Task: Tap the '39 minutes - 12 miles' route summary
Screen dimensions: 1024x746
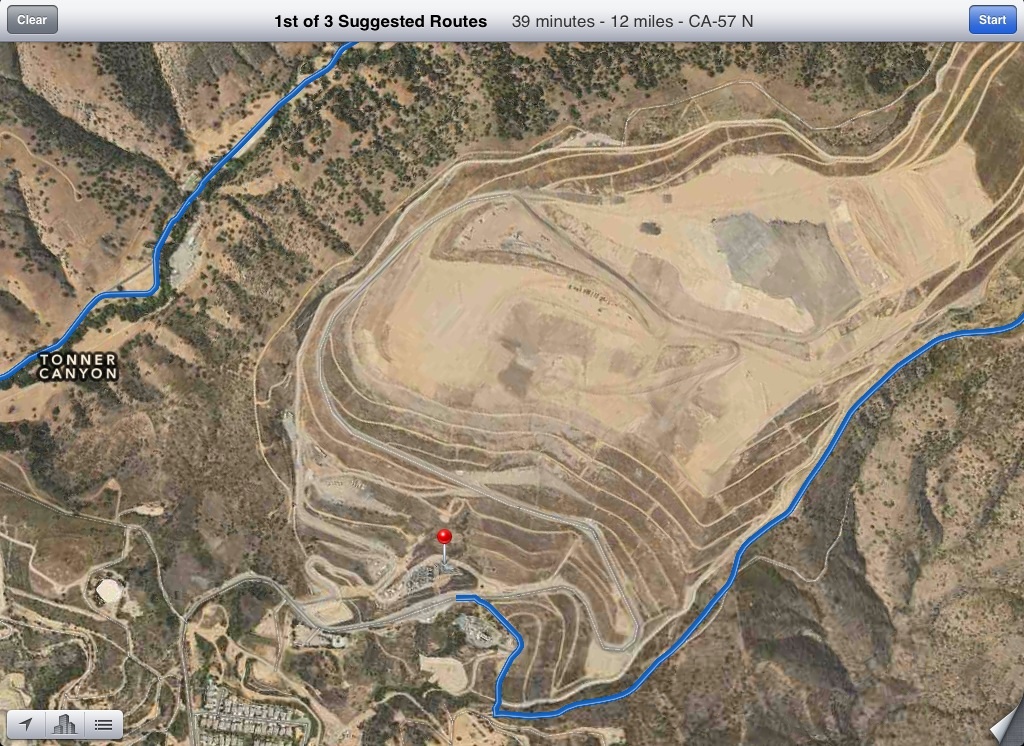Action: 592,22
